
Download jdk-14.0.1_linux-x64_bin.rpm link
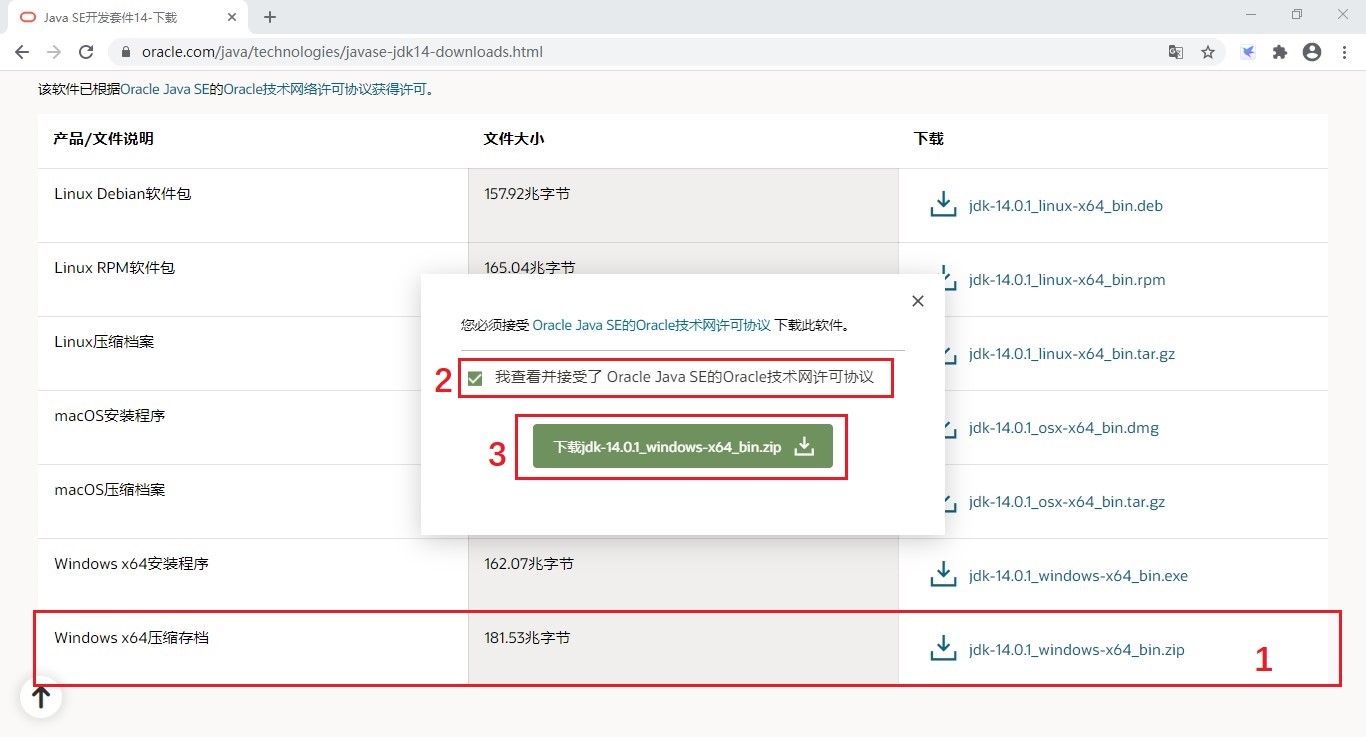tap(1067, 280)
